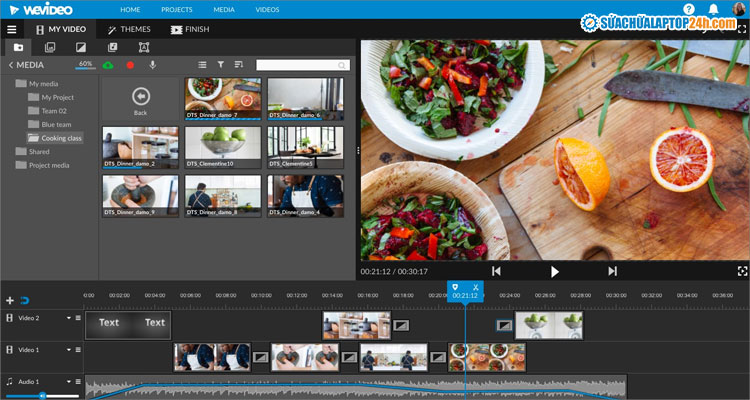Open the Project media folder
This screenshot has height=400, width=750.
click(42, 165)
